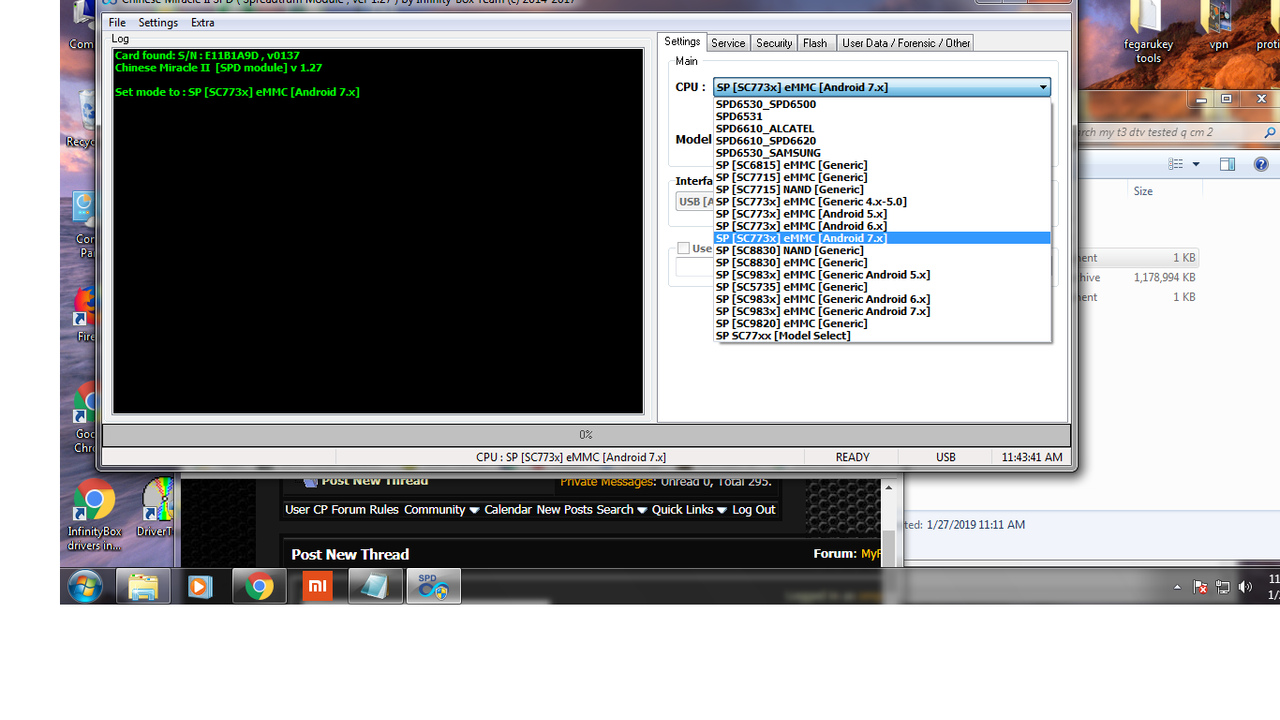Open User Data / Forensic / Other tab
Image resolution: width=1280 pixels, height=720 pixels.
coord(906,43)
